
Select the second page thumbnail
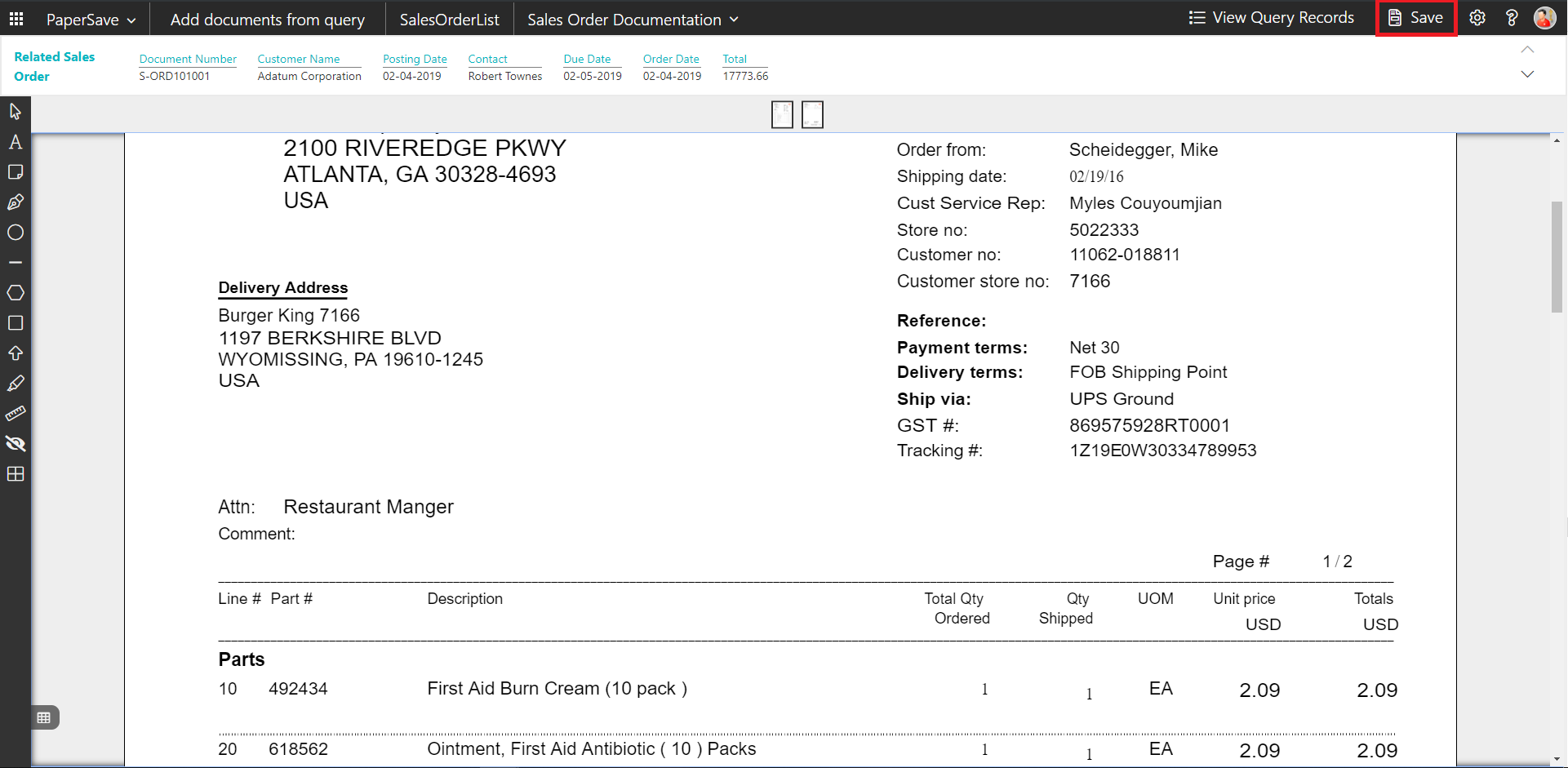coord(812,114)
